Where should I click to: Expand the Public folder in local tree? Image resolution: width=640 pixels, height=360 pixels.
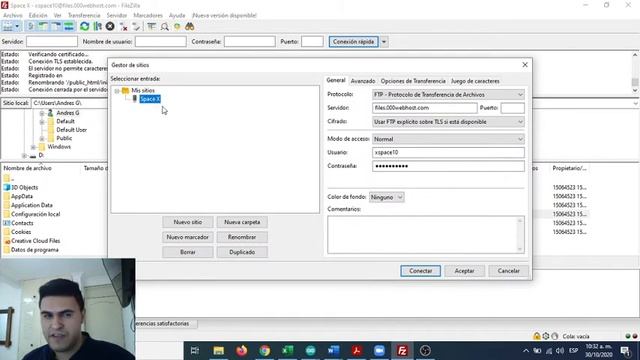[42, 138]
